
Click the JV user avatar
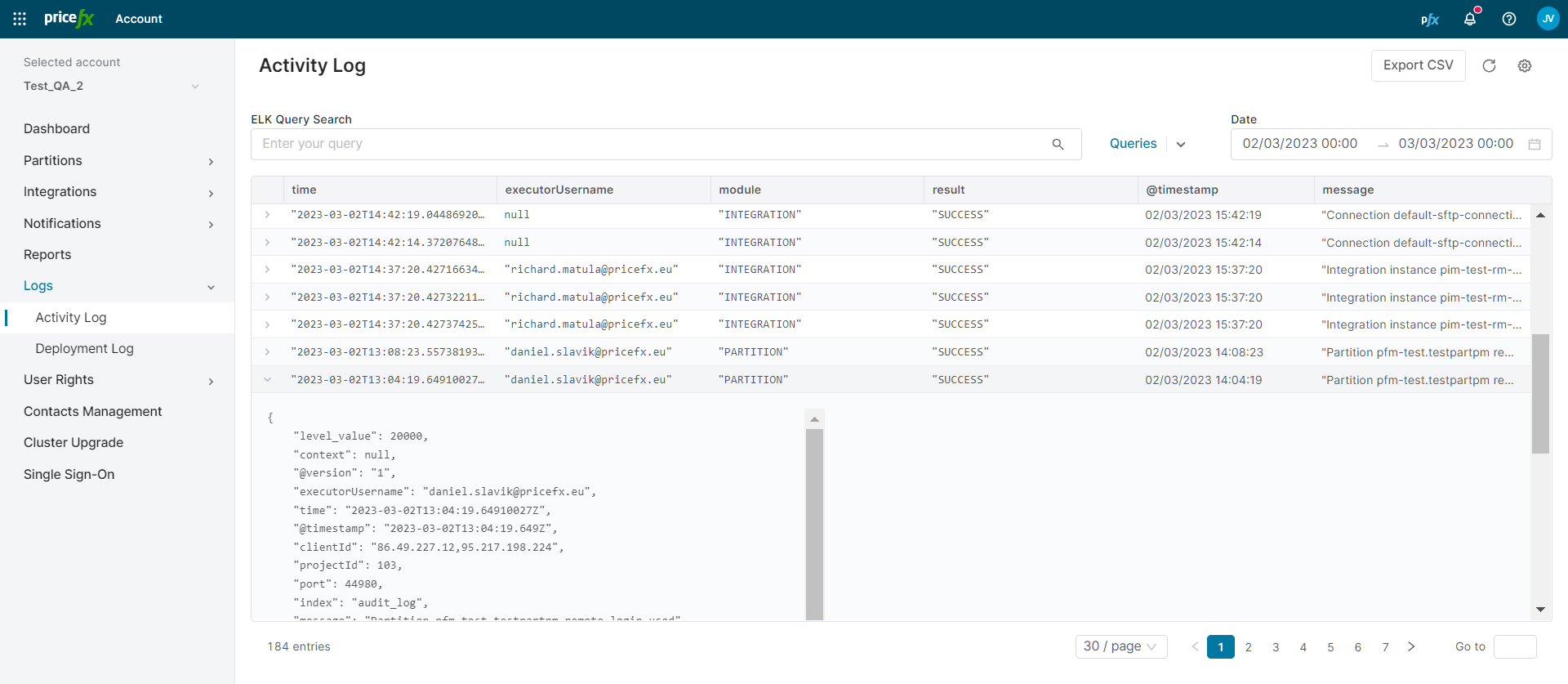click(1548, 19)
